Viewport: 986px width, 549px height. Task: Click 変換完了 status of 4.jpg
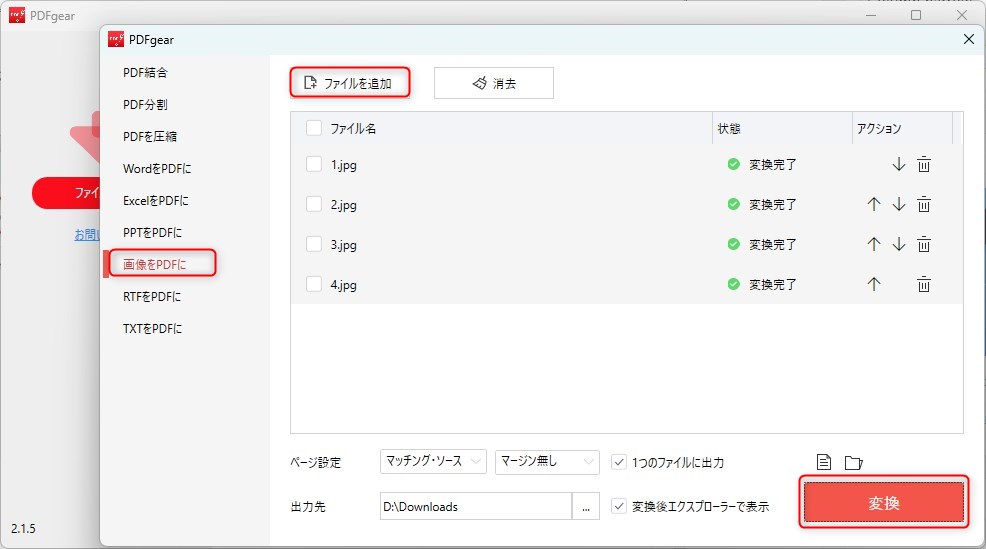point(772,284)
